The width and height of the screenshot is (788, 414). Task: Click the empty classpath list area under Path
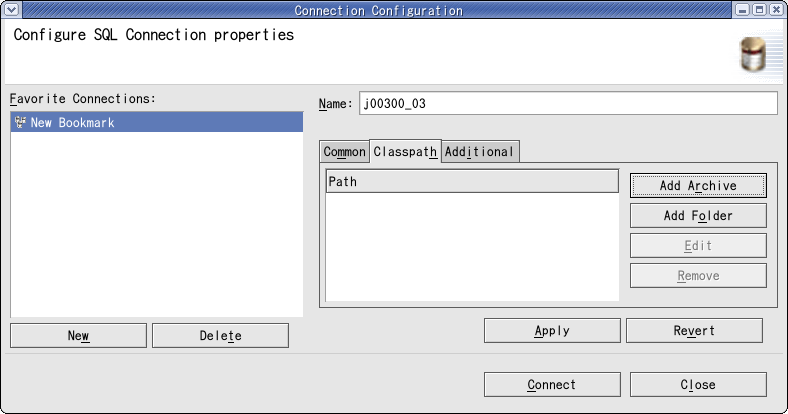(472, 247)
